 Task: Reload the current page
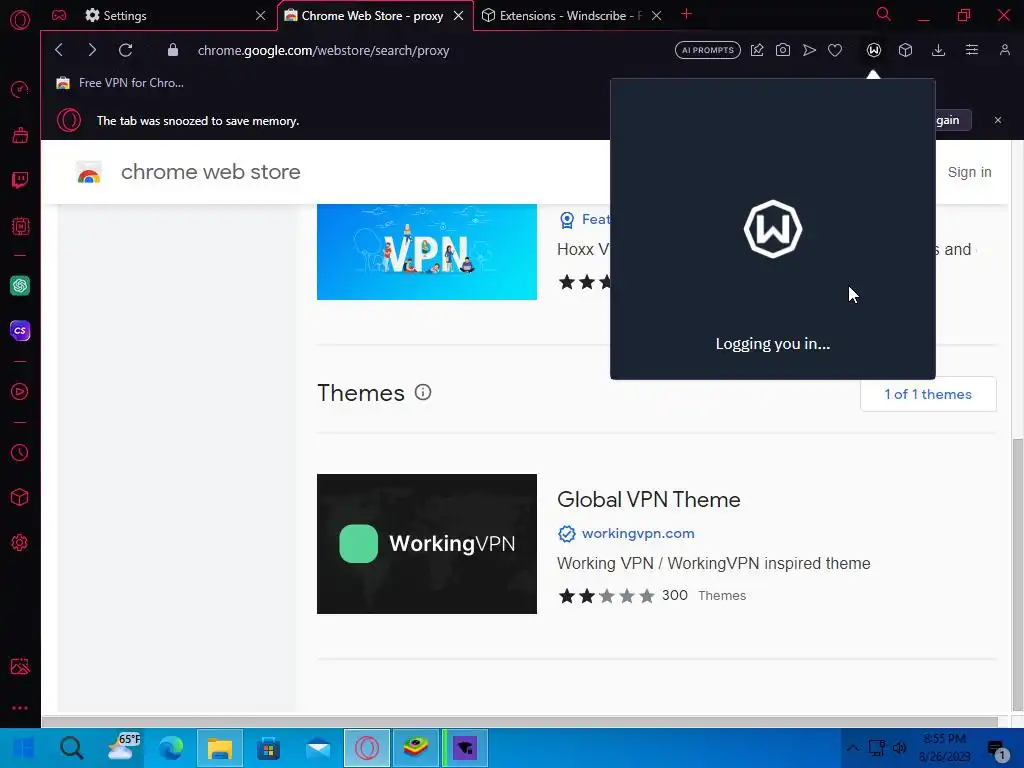[125, 50]
